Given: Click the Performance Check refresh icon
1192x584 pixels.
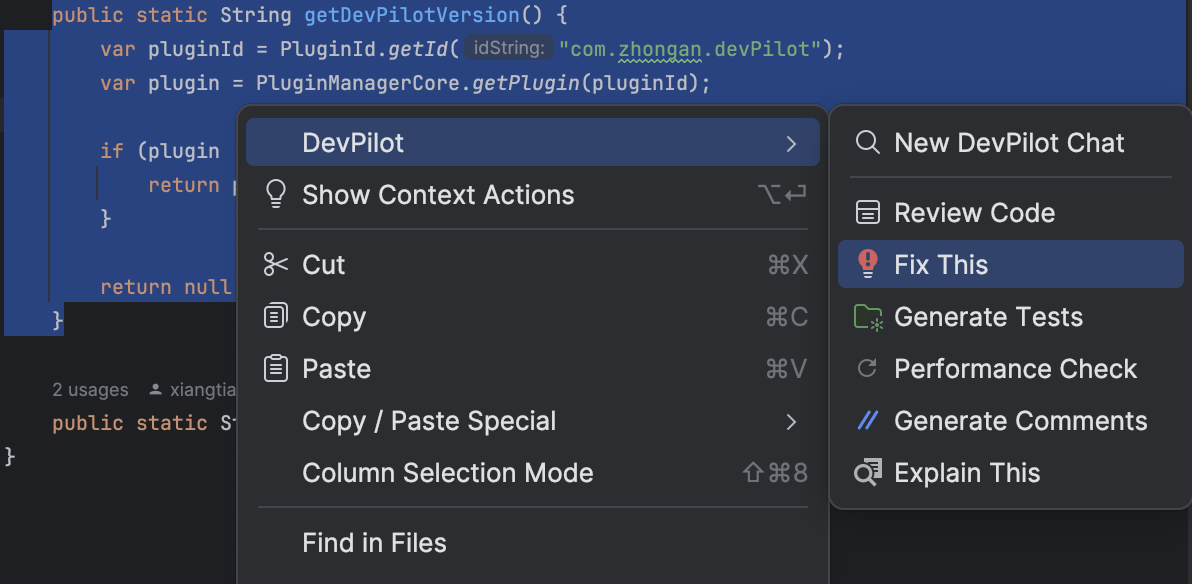Looking at the screenshot, I should coord(868,369).
